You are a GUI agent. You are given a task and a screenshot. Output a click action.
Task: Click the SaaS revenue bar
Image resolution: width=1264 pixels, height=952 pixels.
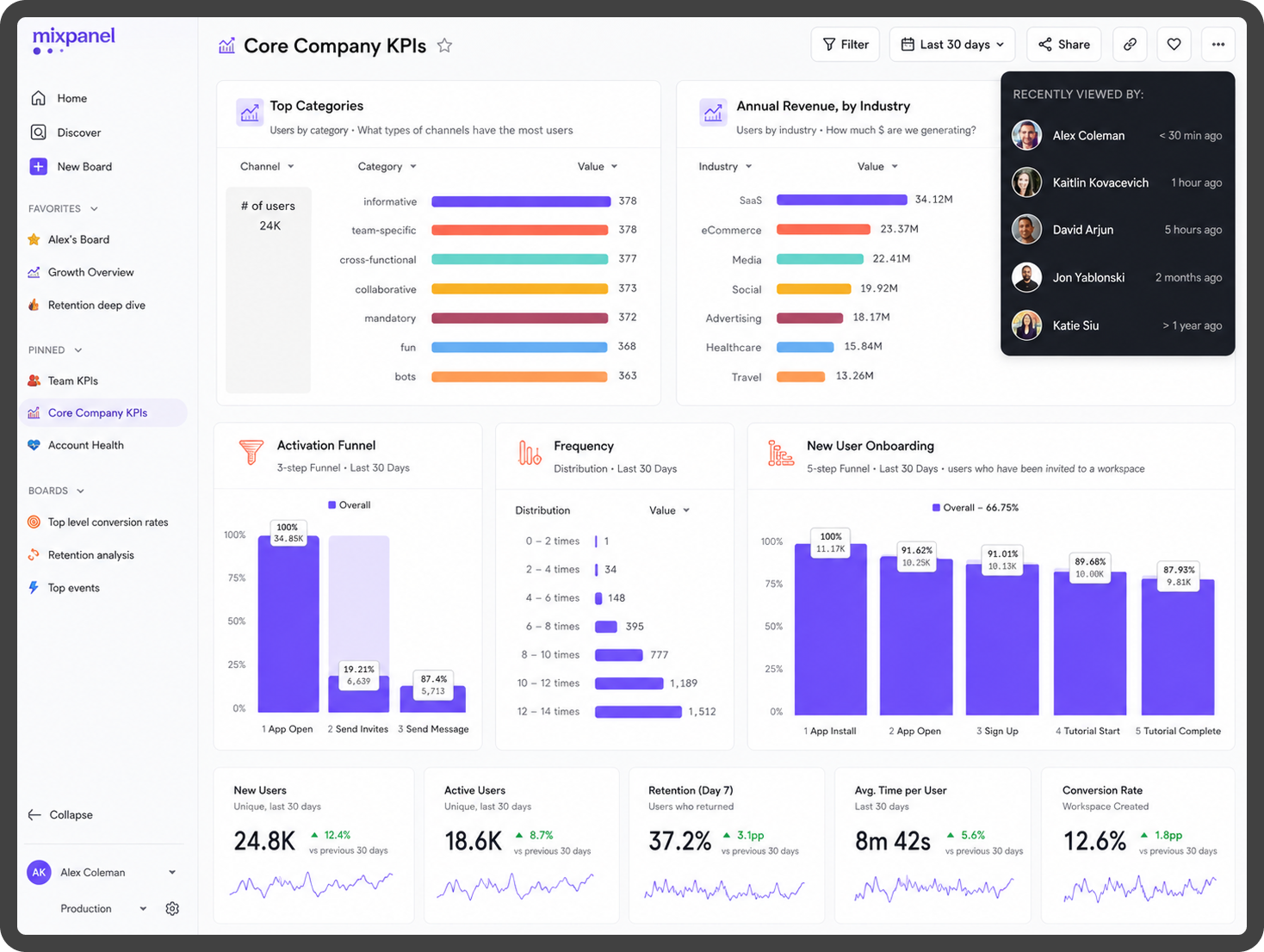pyautogui.click(x=841, y=200)
